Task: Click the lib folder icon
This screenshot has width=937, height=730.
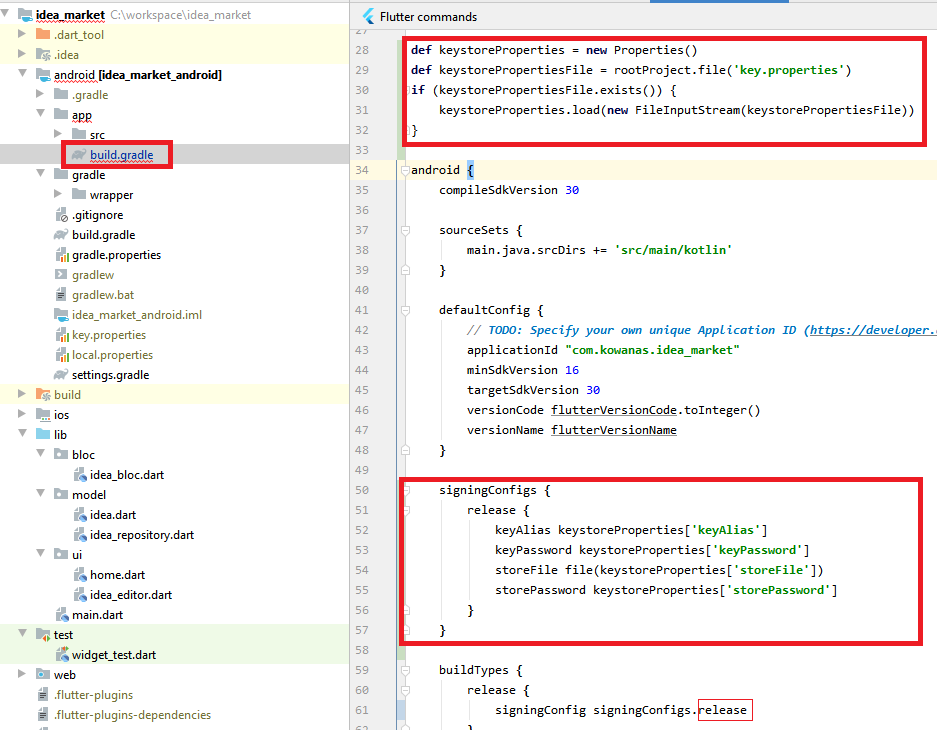Action: point(43,434)
